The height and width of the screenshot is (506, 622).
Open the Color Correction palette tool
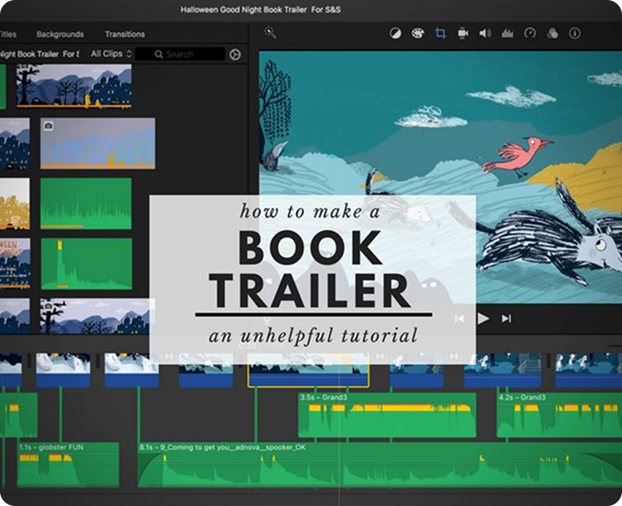coord(417,33)
